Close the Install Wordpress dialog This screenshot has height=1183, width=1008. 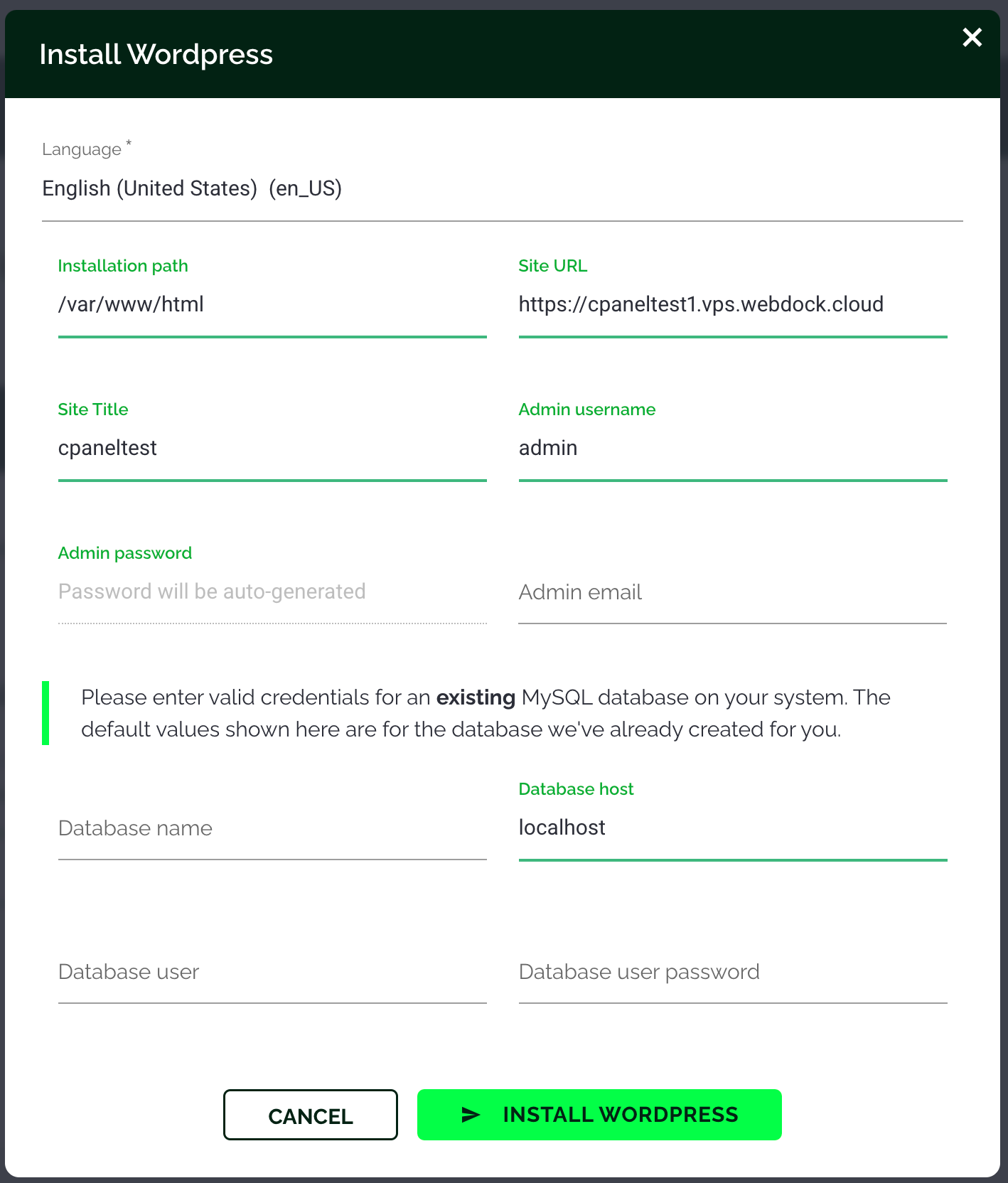[x=972, y=38]
